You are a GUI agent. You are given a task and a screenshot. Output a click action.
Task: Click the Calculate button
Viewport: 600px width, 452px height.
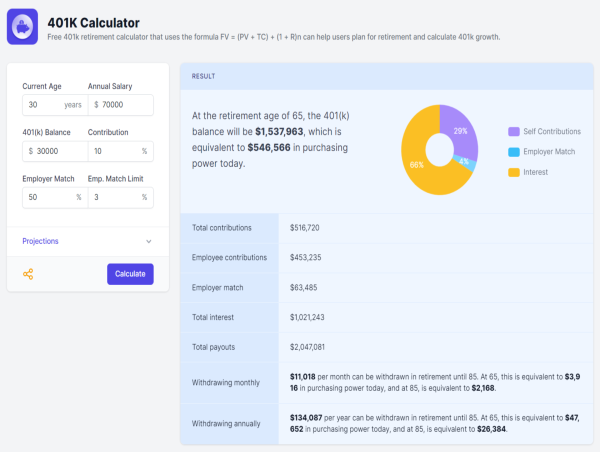pyautogui.click(x=130, y=274)
